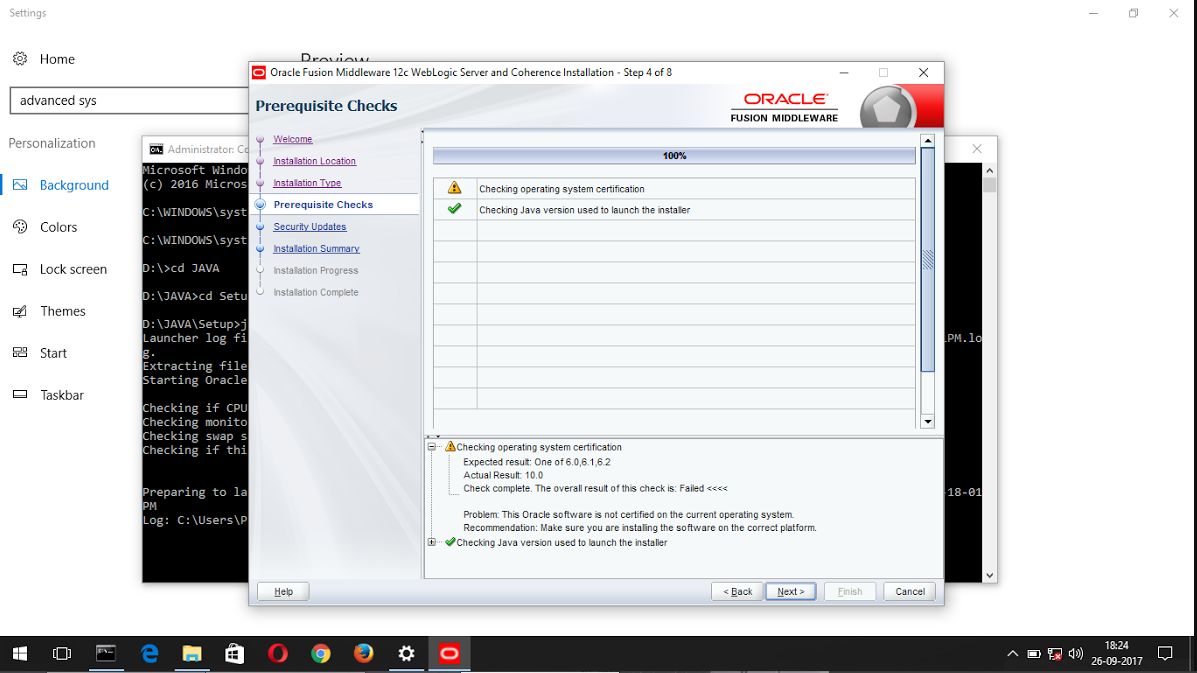
Task: Click the 100% progress bar
Action: [x=674, y=156]
